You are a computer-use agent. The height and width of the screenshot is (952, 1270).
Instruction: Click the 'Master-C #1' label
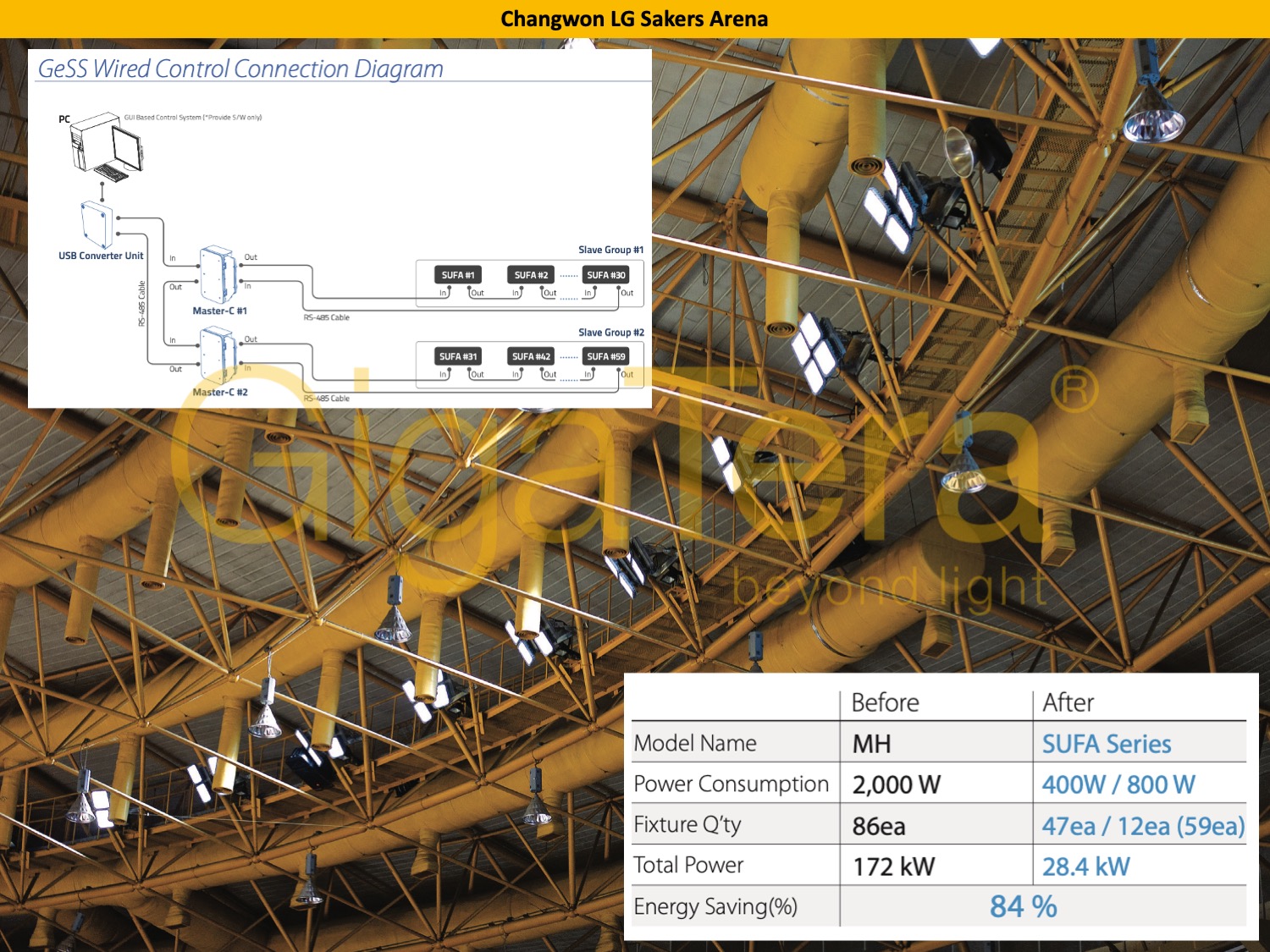pyautogui.click(x=220, y=311)
